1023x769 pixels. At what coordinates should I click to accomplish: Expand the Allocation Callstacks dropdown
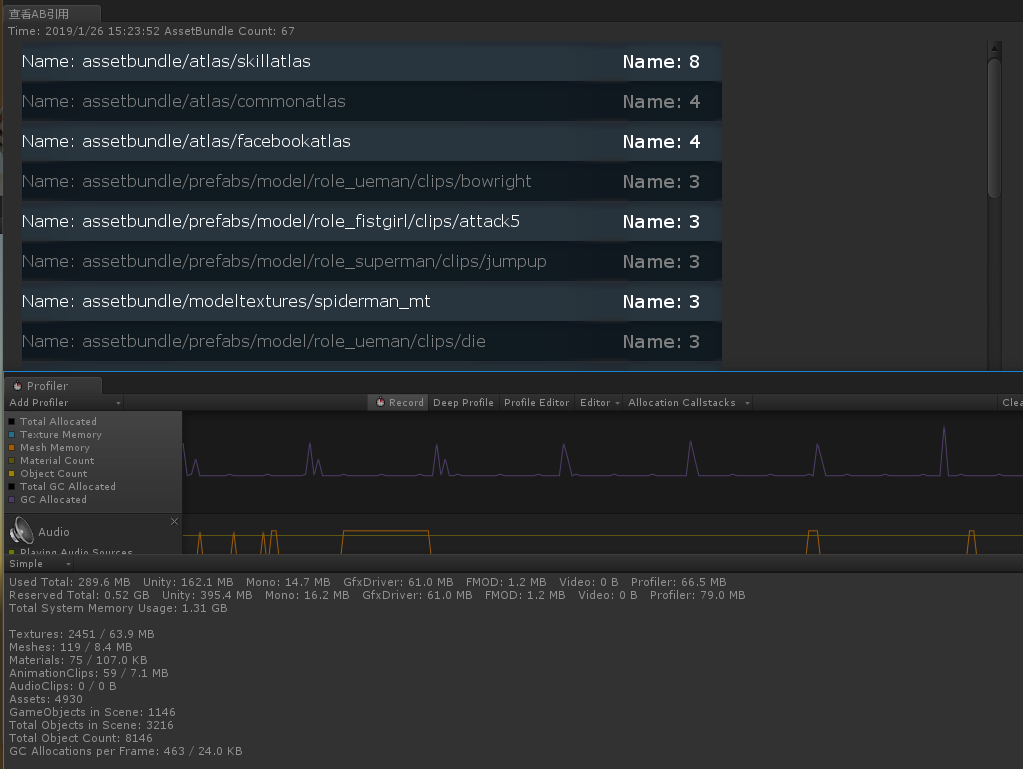coord(688,403)
